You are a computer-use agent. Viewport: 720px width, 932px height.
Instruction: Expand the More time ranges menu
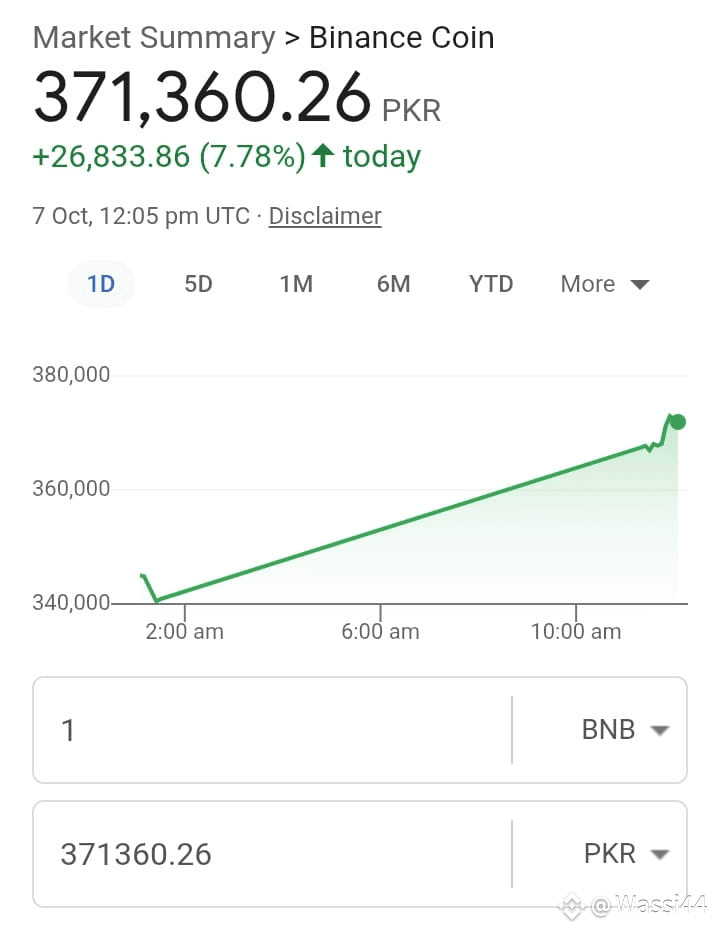605,284
